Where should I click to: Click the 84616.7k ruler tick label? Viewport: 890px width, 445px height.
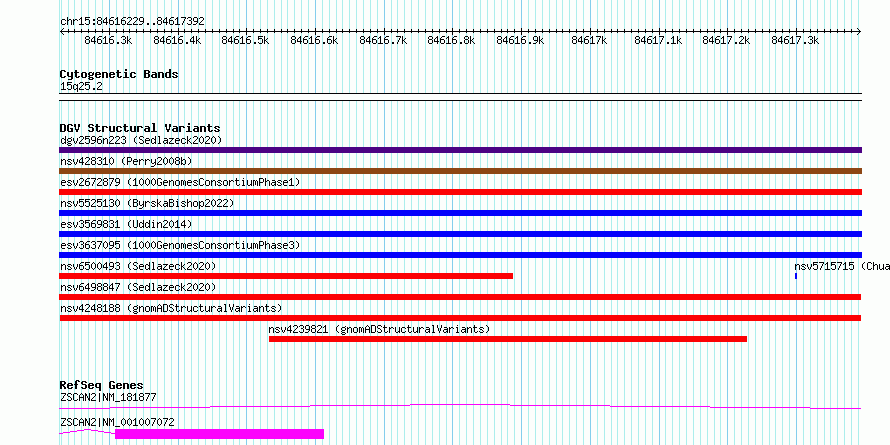click(x=383, y=40)
